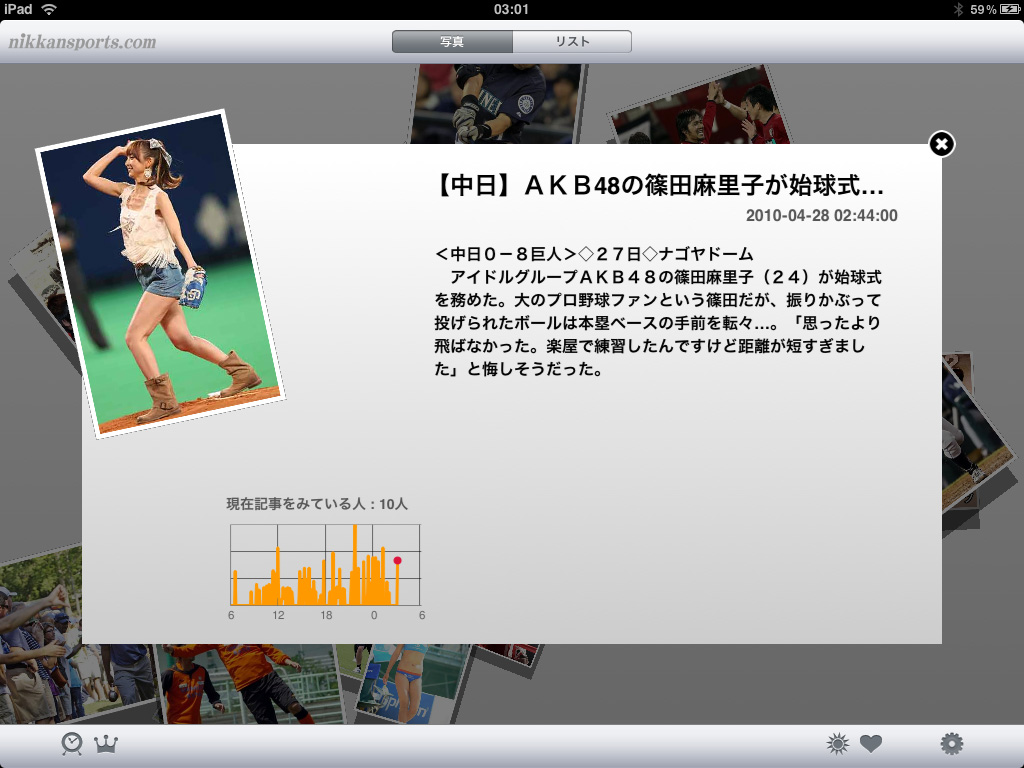
Task: Close the article popup with the X button
Action: coord(942,144)
